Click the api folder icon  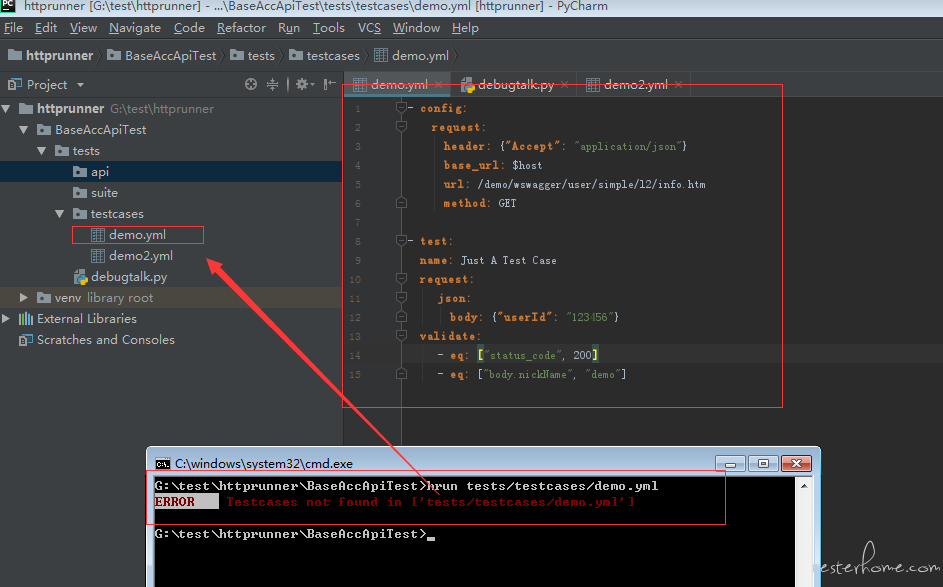pyautogui.click(x=80, y=172)
